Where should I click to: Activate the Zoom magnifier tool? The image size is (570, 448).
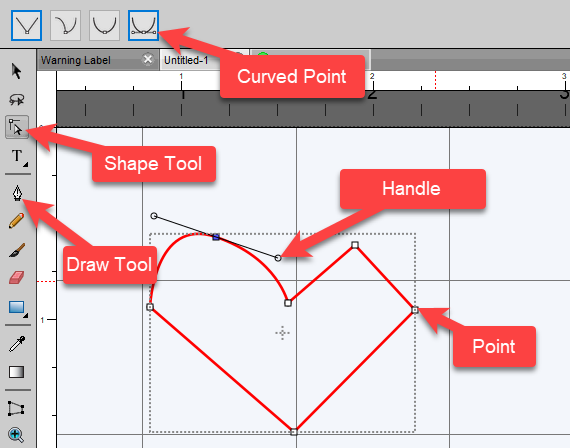[16, 435]
